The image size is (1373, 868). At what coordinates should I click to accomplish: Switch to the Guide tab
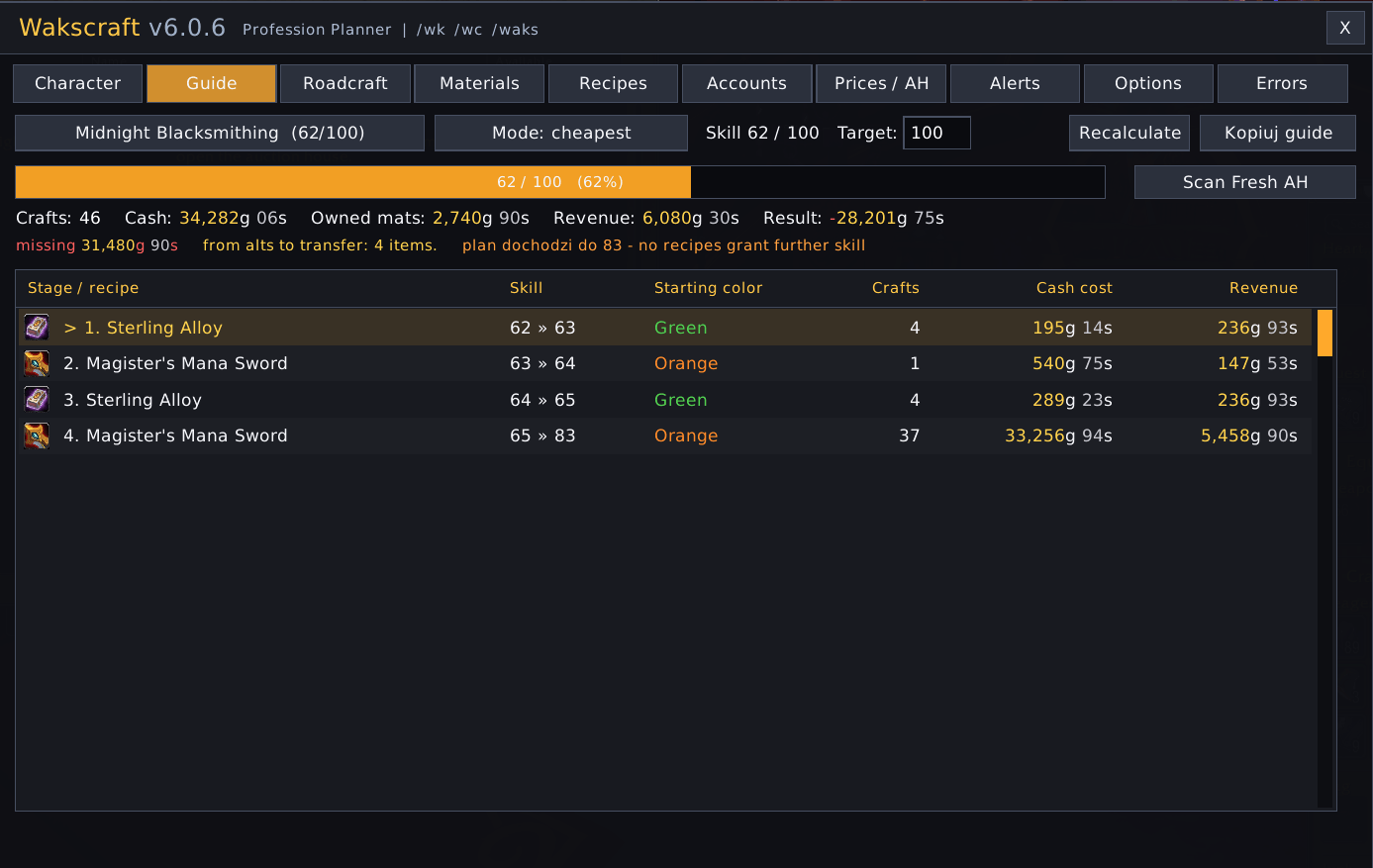[x=212, y=83]
